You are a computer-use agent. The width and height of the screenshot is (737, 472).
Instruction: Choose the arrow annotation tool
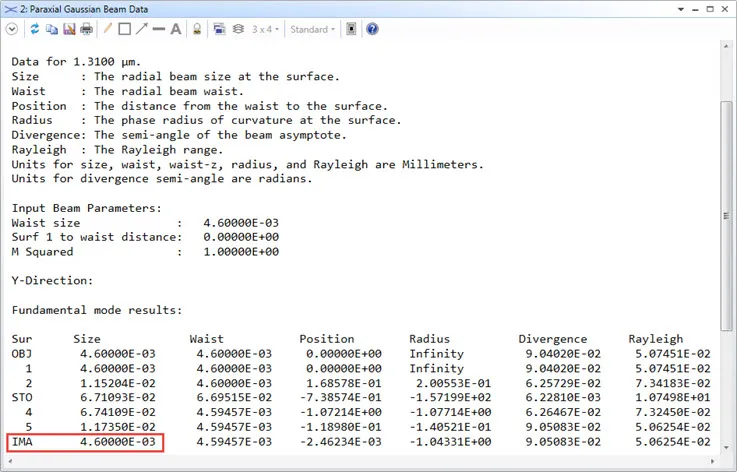[x=141, y=29]
